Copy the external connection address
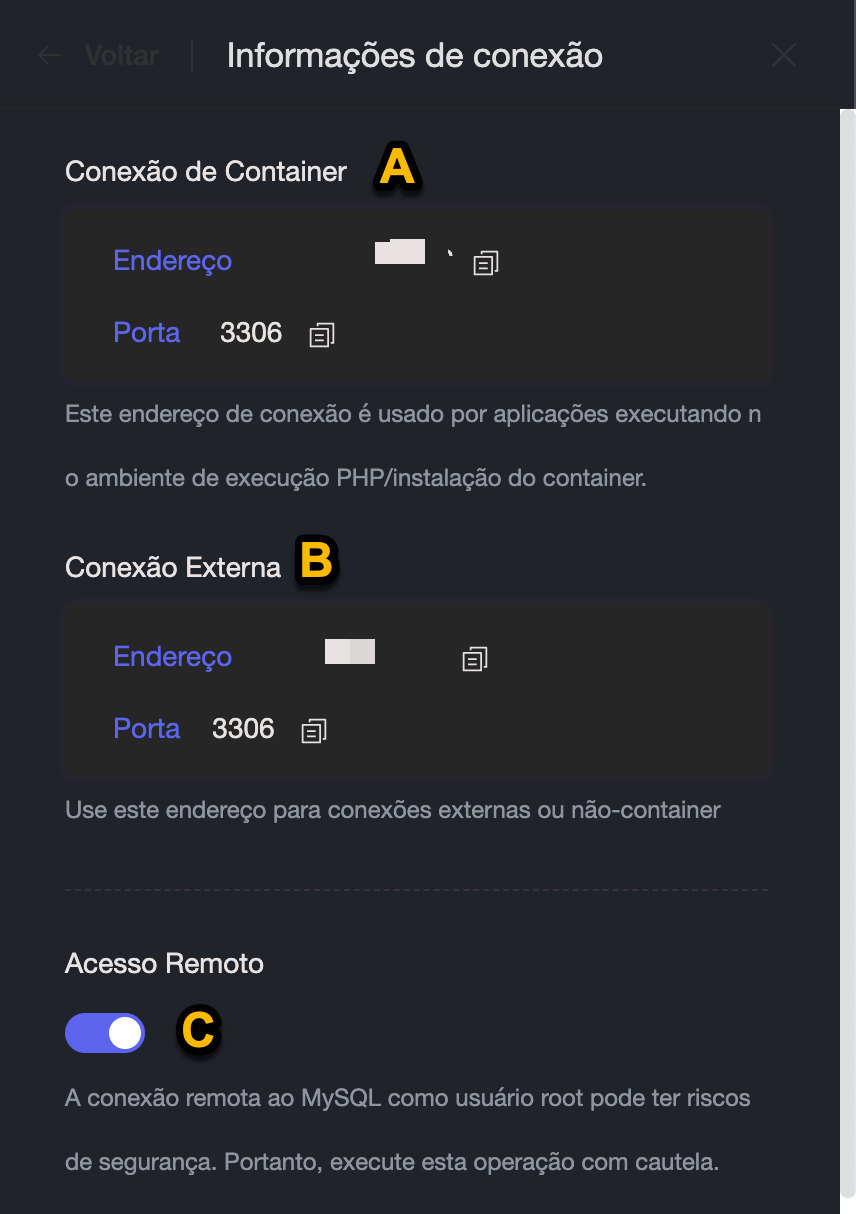 tap(474, 659)
